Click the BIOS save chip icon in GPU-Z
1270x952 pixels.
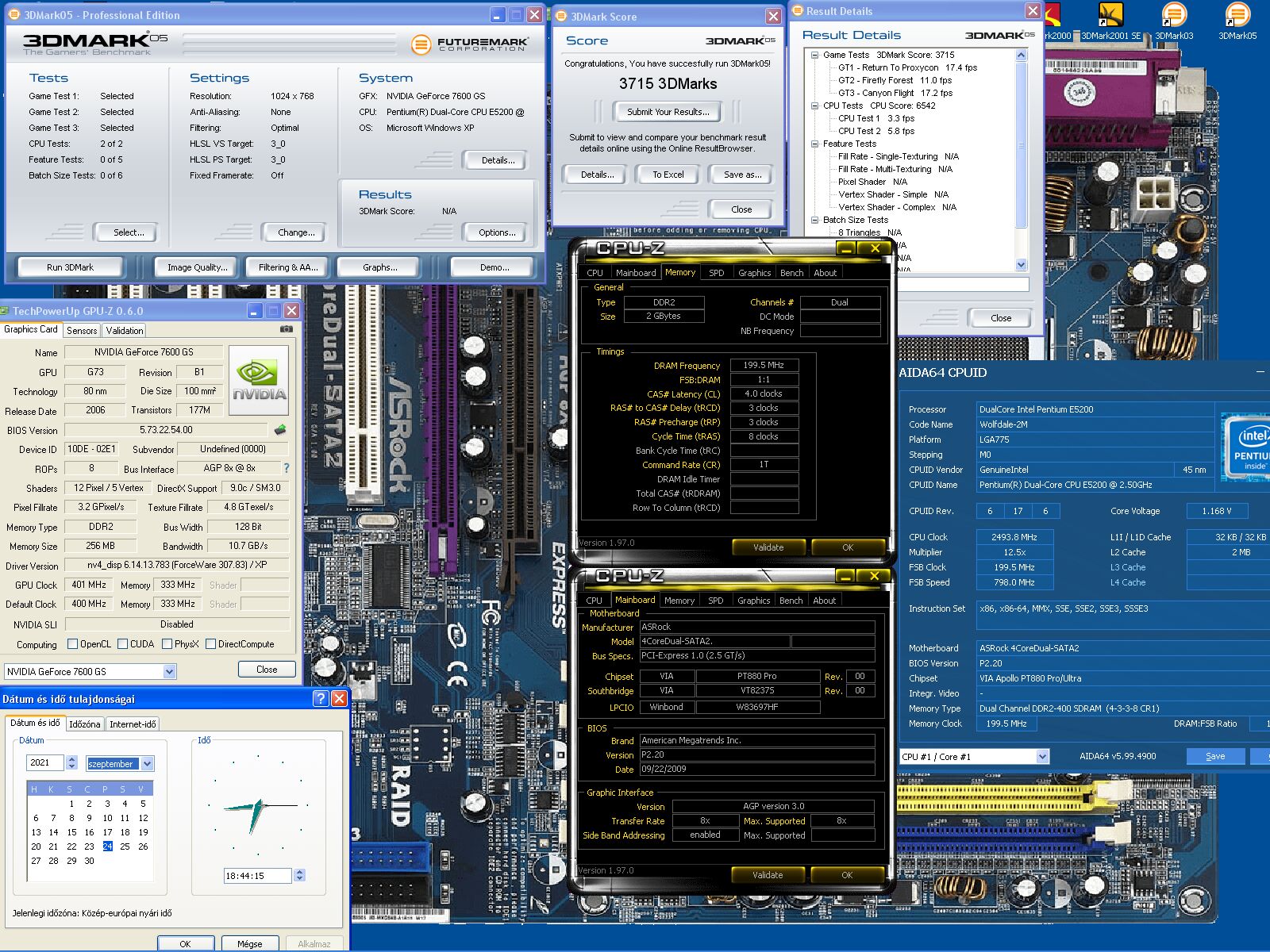click(x=280, y=429)
